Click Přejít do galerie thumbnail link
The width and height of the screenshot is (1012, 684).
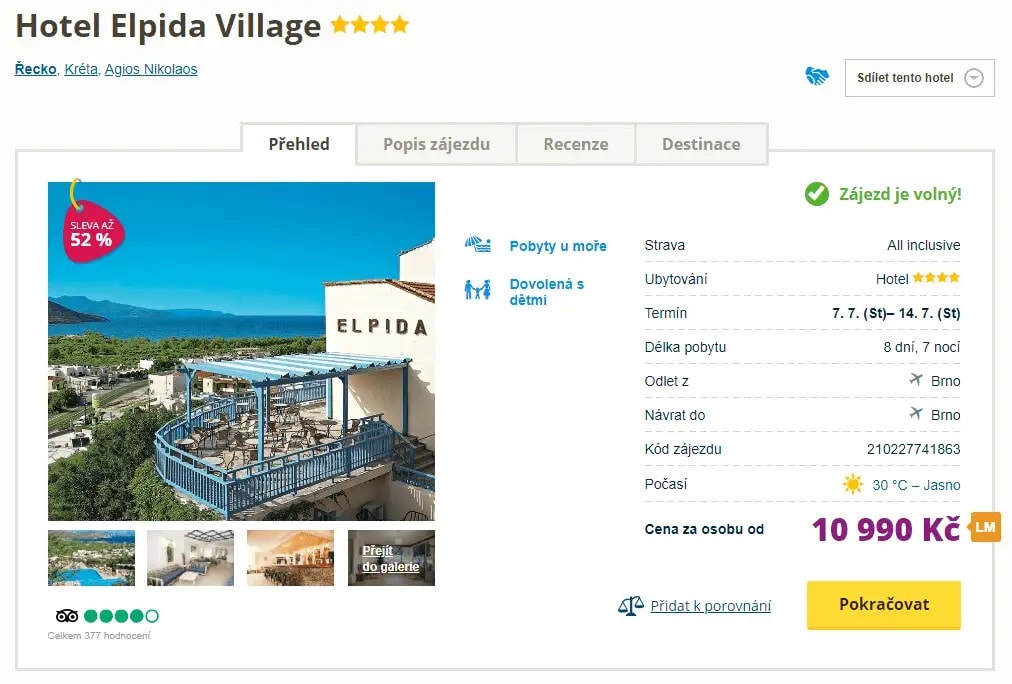391,558
